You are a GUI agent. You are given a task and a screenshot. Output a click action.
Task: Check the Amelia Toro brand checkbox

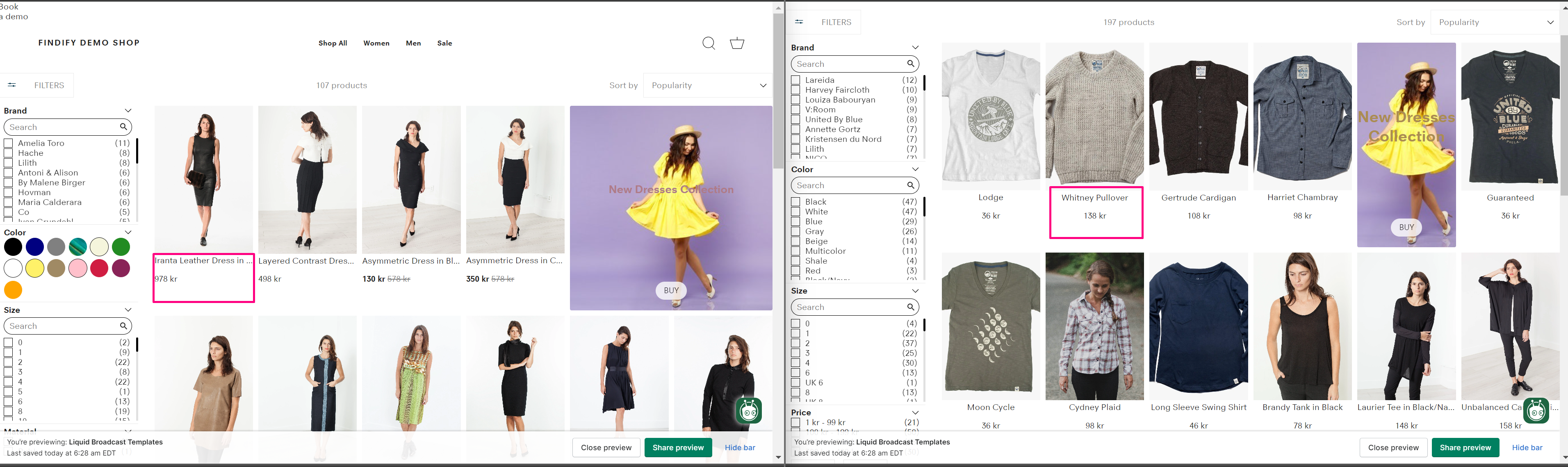8,143
